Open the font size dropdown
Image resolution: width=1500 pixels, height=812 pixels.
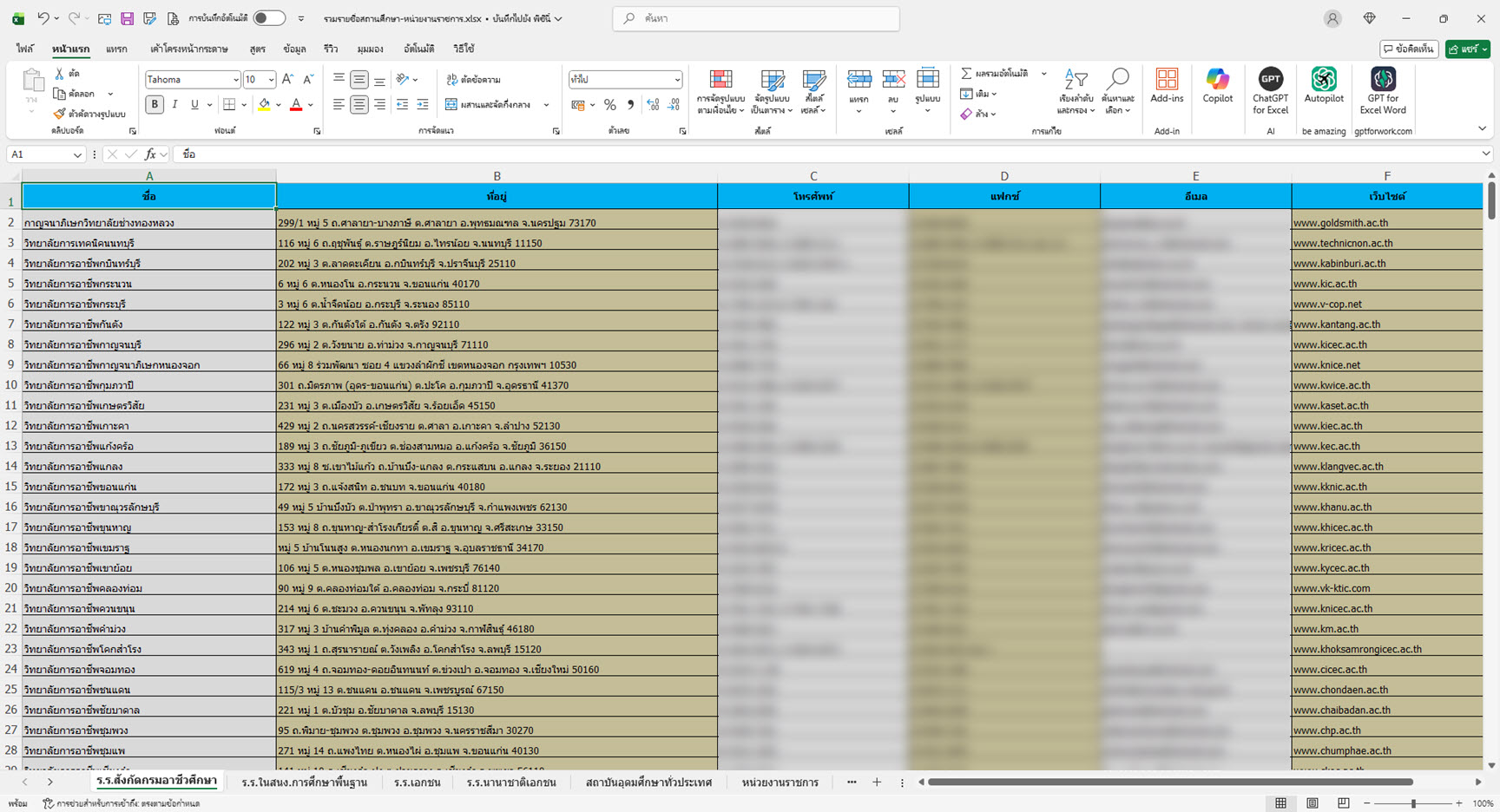pyautogui.click(x=271, y=80)
